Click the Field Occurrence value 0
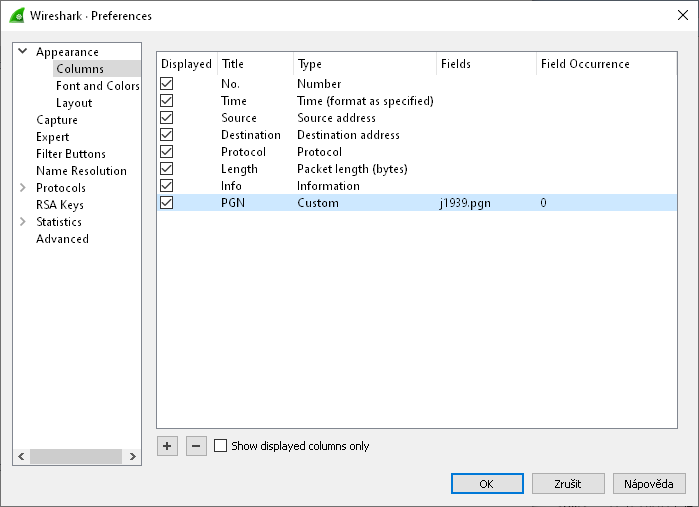 543,202
